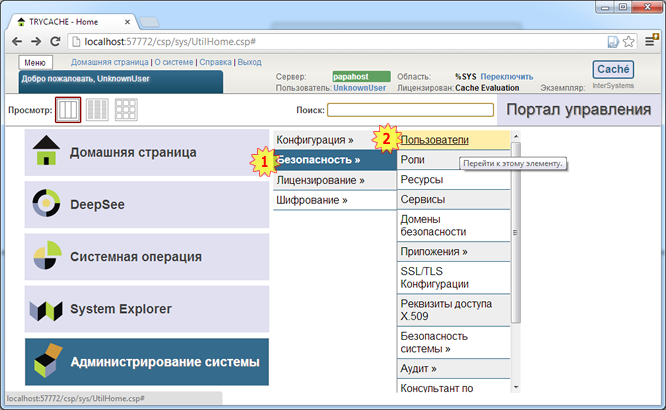666x410 pixels.
Task: Expand the Лицензирование » submenu
Action: point(335,180)
